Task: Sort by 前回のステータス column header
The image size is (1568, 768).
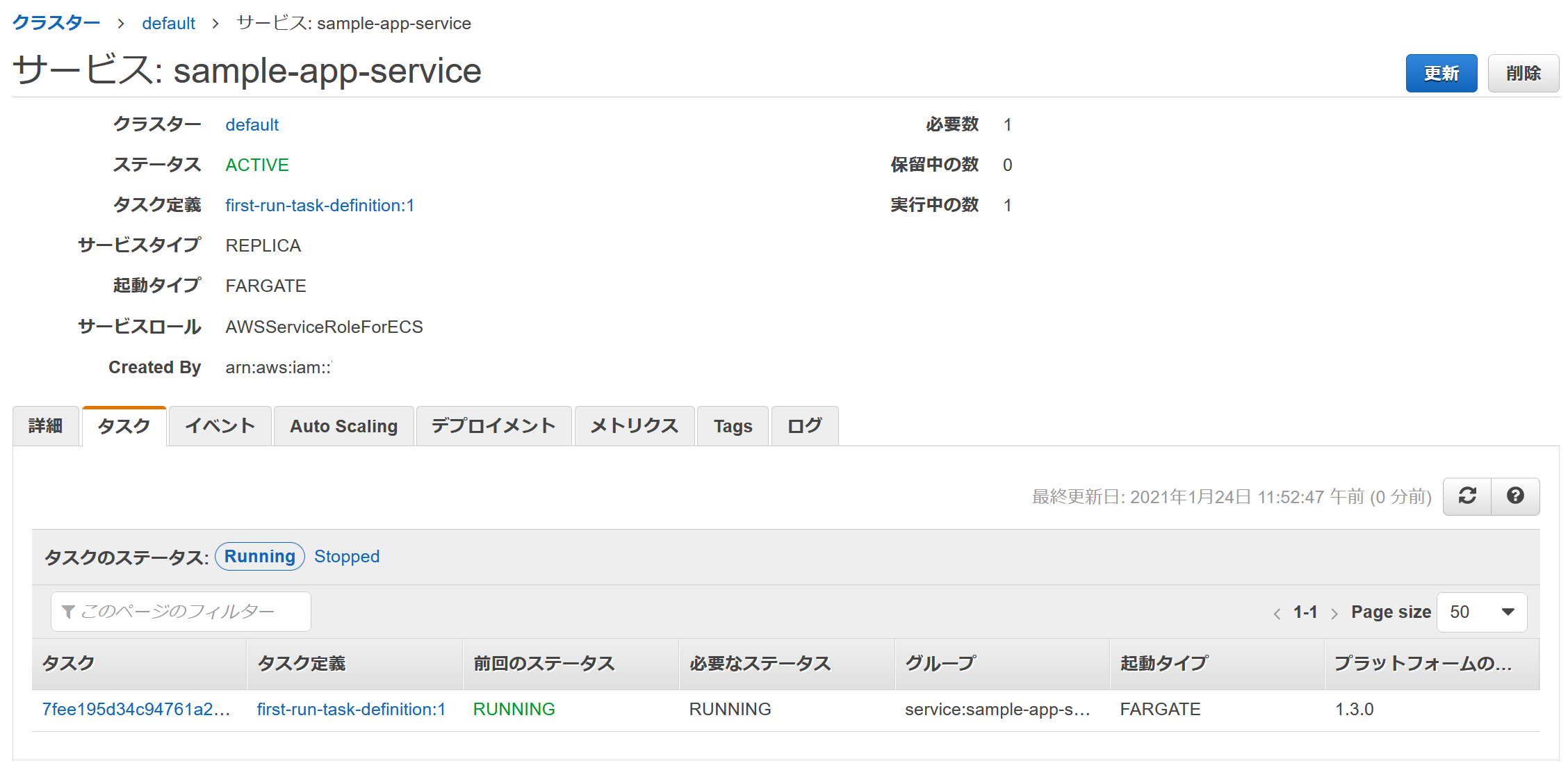Action: [x=544, y=664]
